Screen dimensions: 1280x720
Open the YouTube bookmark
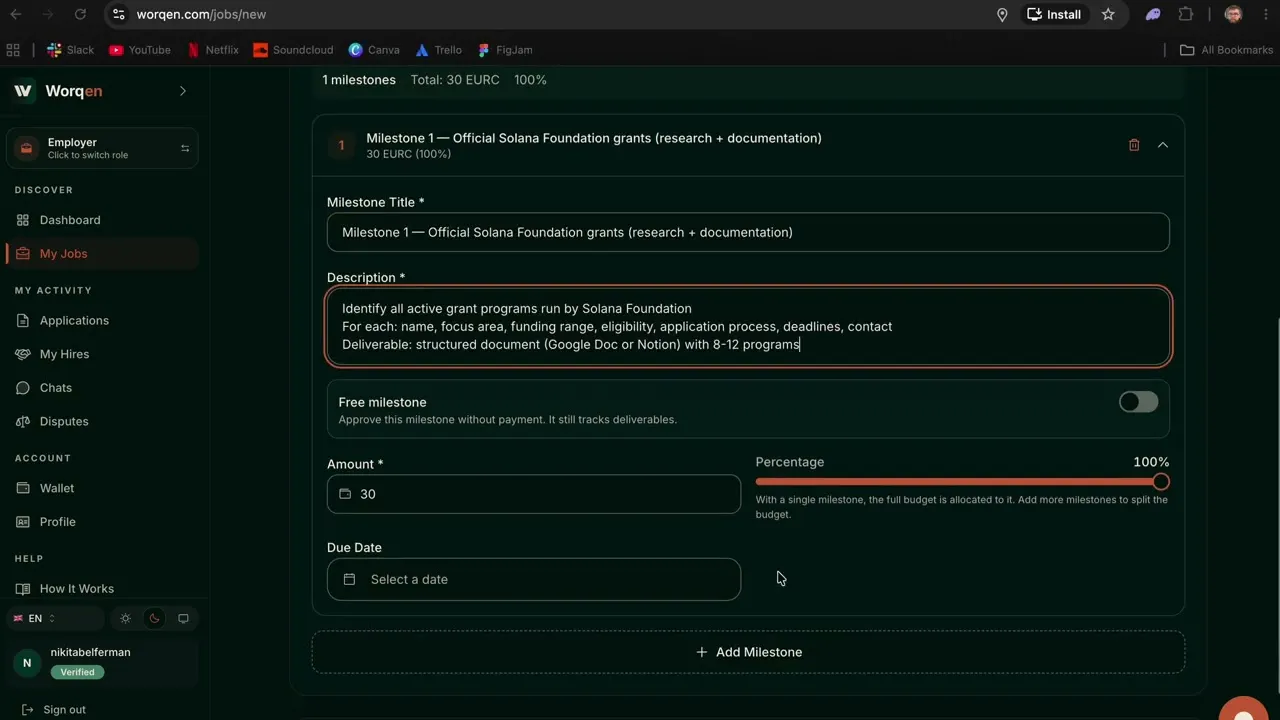pyautogui.click(x=140, y=50)
